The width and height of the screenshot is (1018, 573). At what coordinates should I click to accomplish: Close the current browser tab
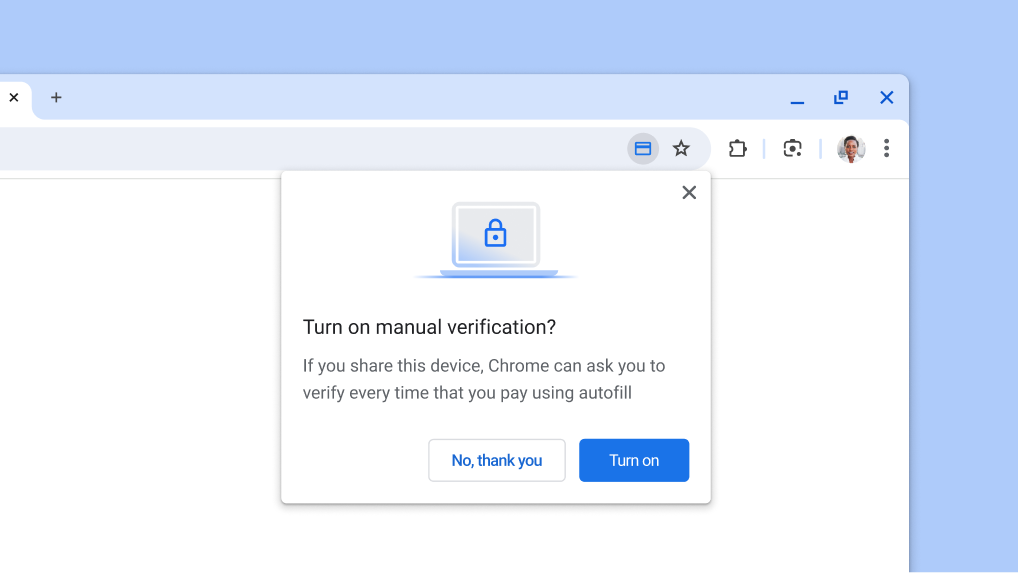(x=14, y=97)
